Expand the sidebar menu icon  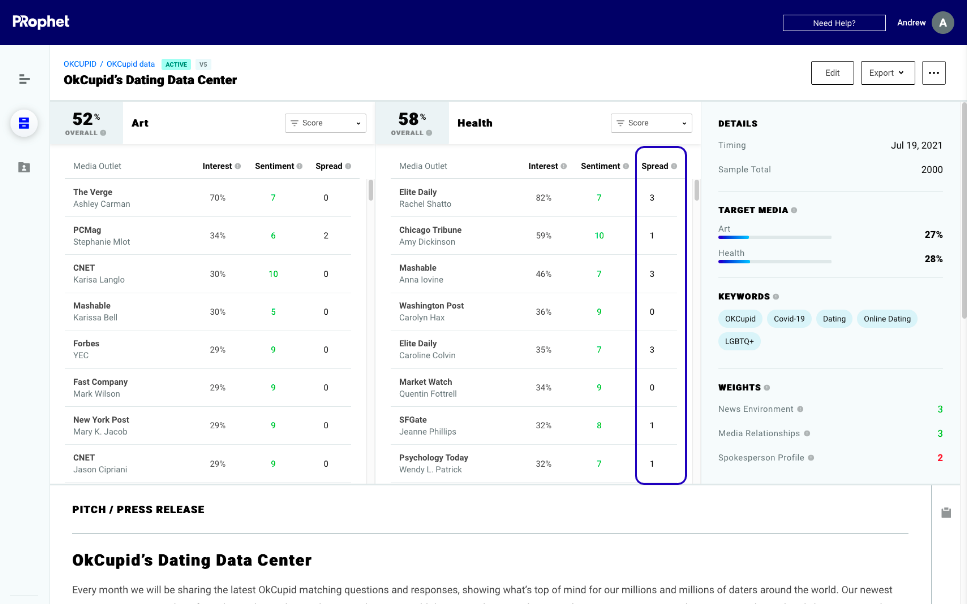click(24, 79)
